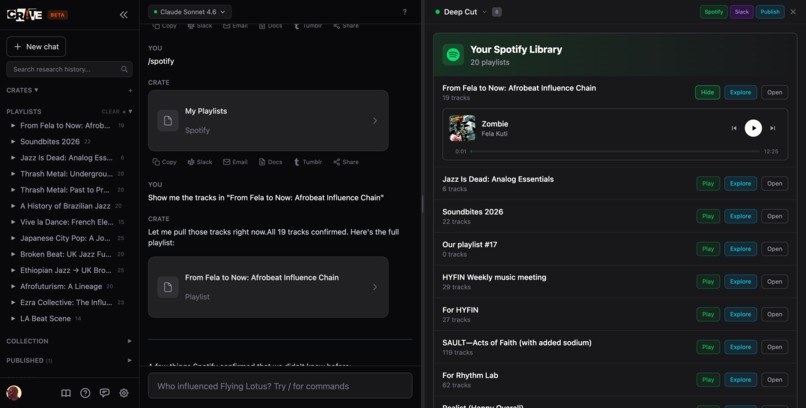Open From Fela to Now in Spotify
806x408 pixels.
(x=775, y=92)
